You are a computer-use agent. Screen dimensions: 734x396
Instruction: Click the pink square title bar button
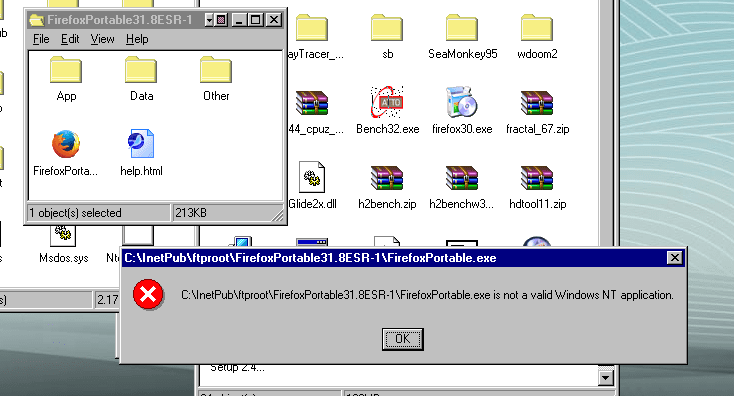pos(221,20)
